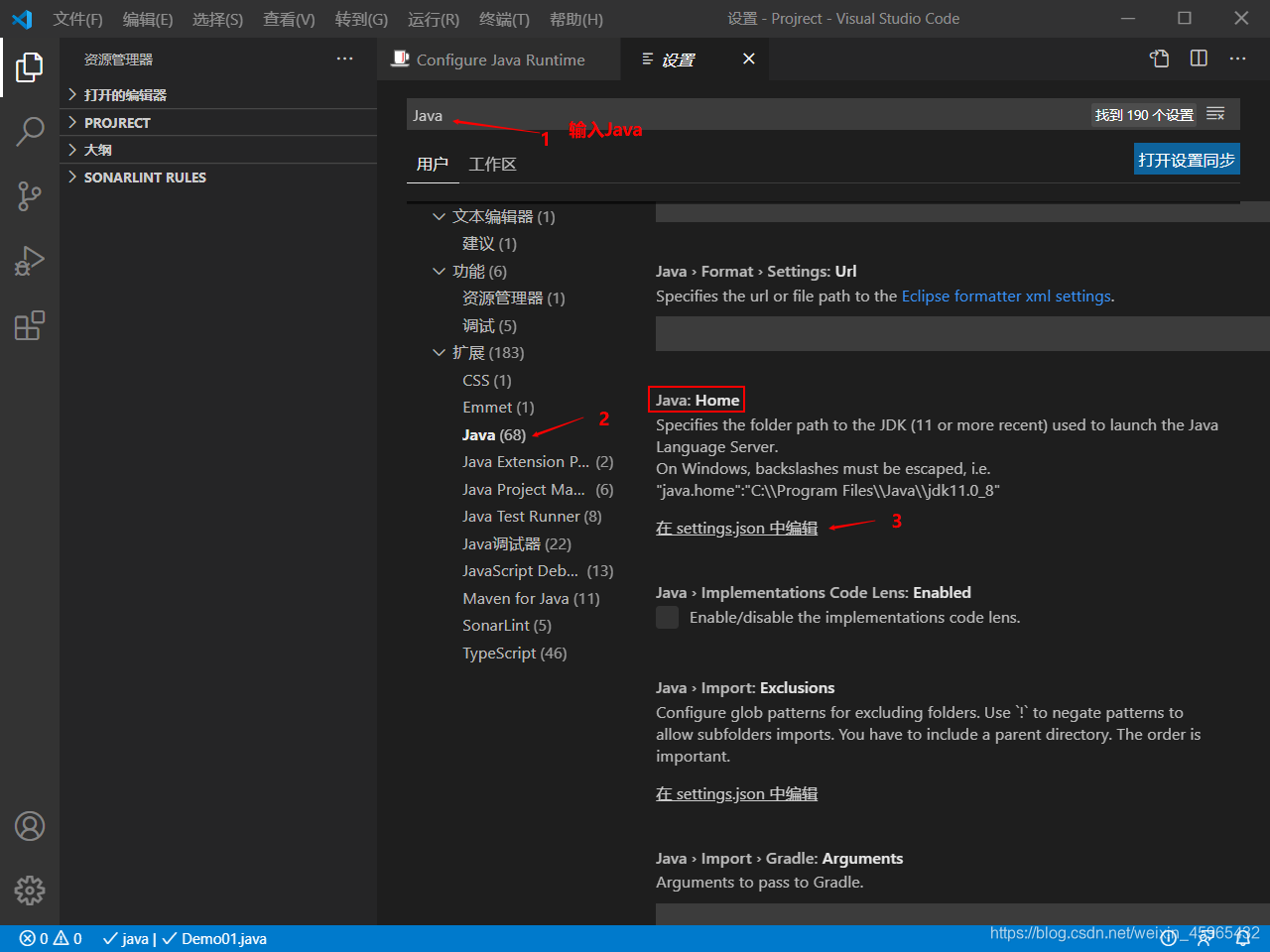The width and height of the screenshot is (1270, 952).
Task: Click the Format Settings Url input field
Action: click(x=962, y=333)
